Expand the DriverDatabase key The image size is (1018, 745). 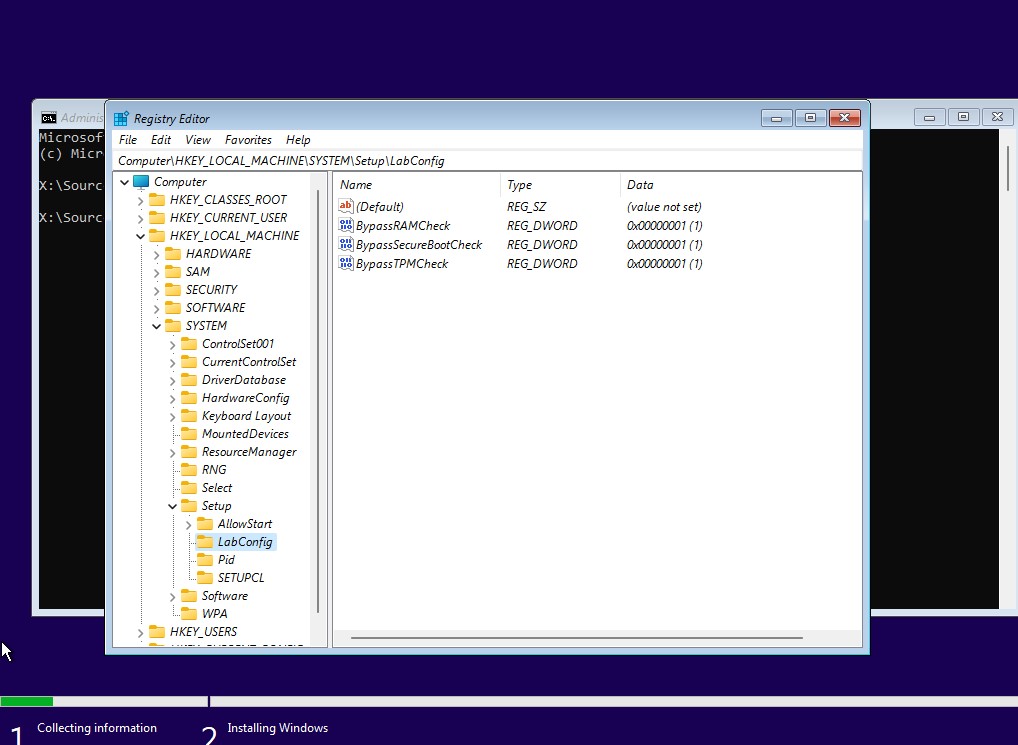click(172, 381)
